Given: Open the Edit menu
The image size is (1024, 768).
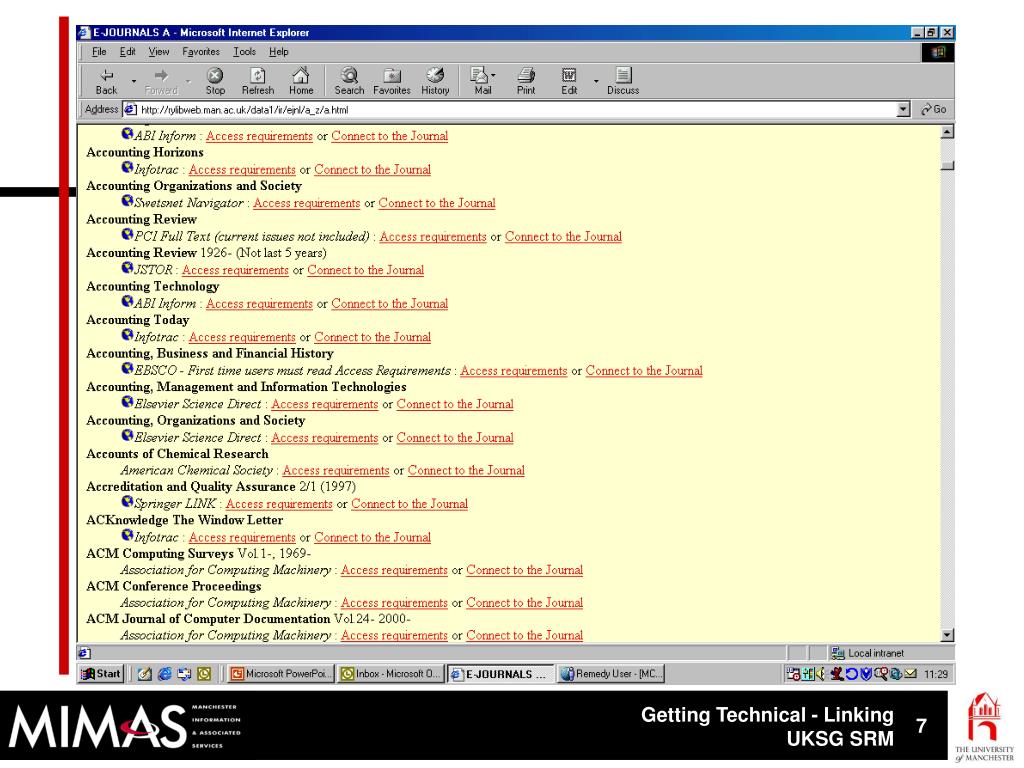Looking at the screenshot, I should [x=127, y=52].
